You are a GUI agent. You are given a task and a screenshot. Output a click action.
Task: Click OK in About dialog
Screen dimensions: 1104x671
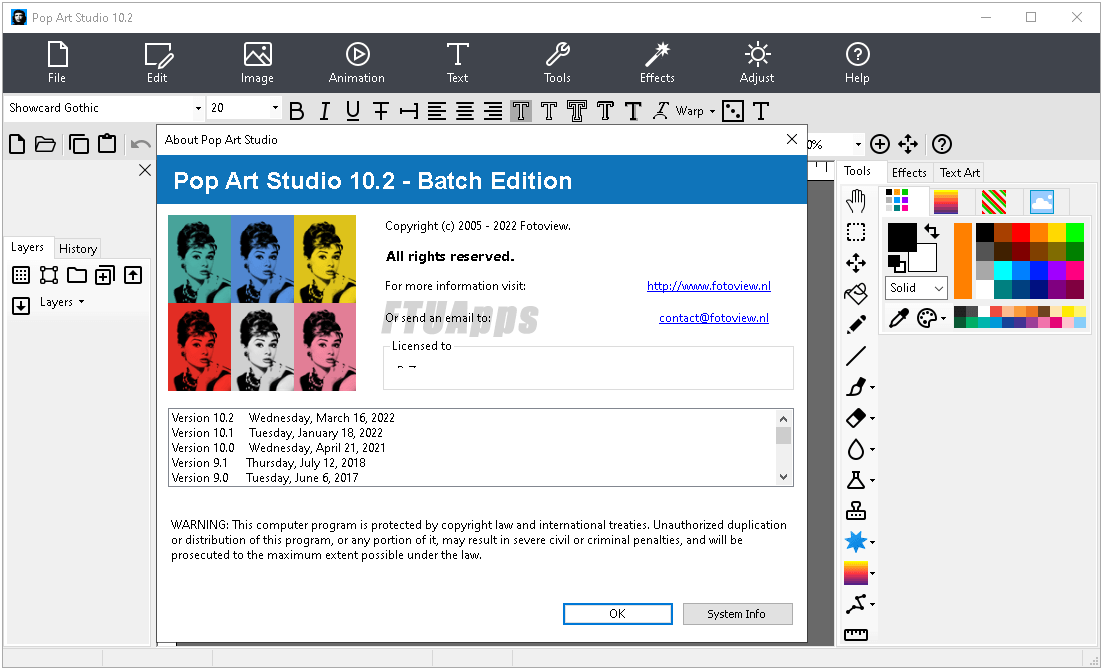pos(617,614)
